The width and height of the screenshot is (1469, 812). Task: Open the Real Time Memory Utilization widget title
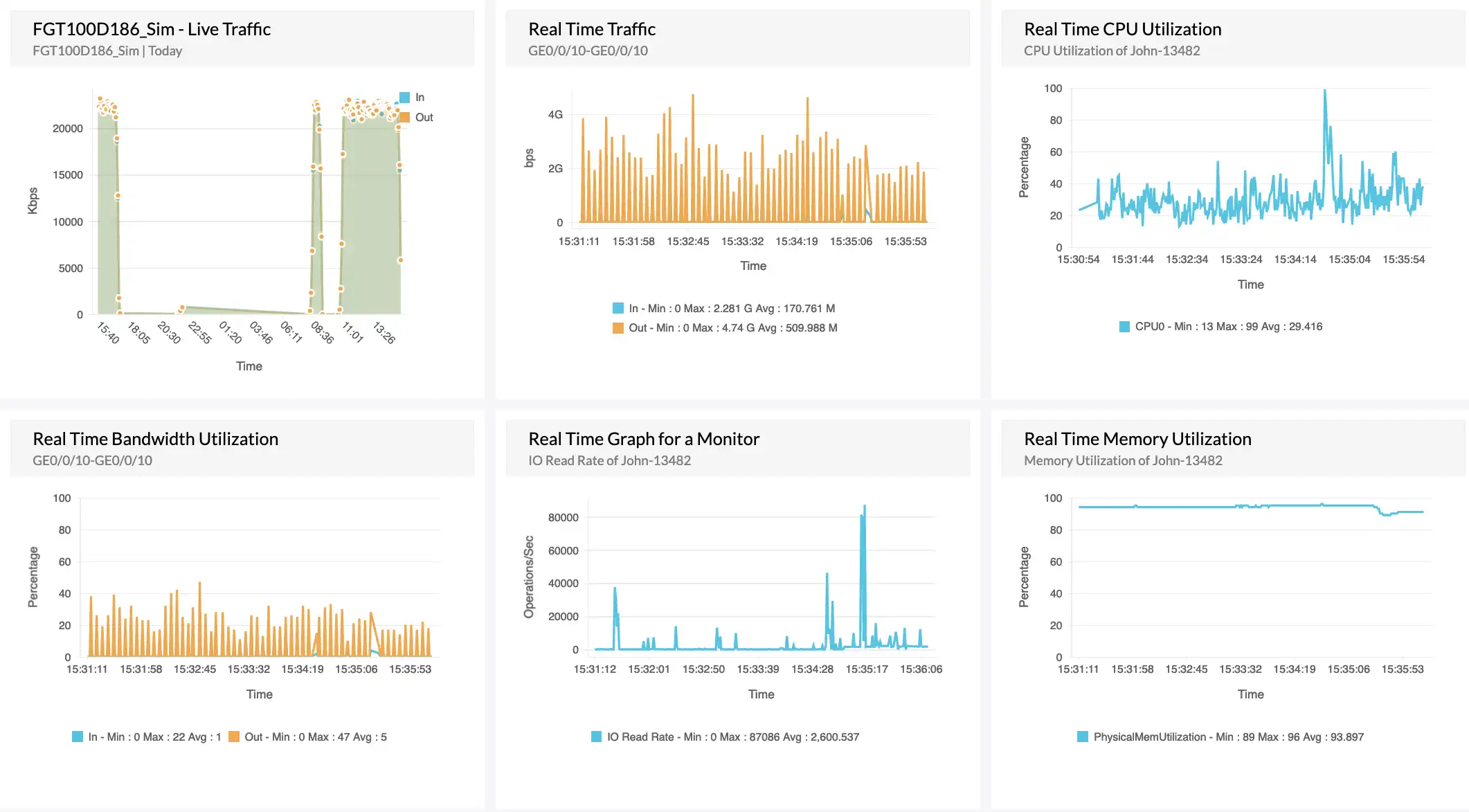click(x=1137, y=439)
